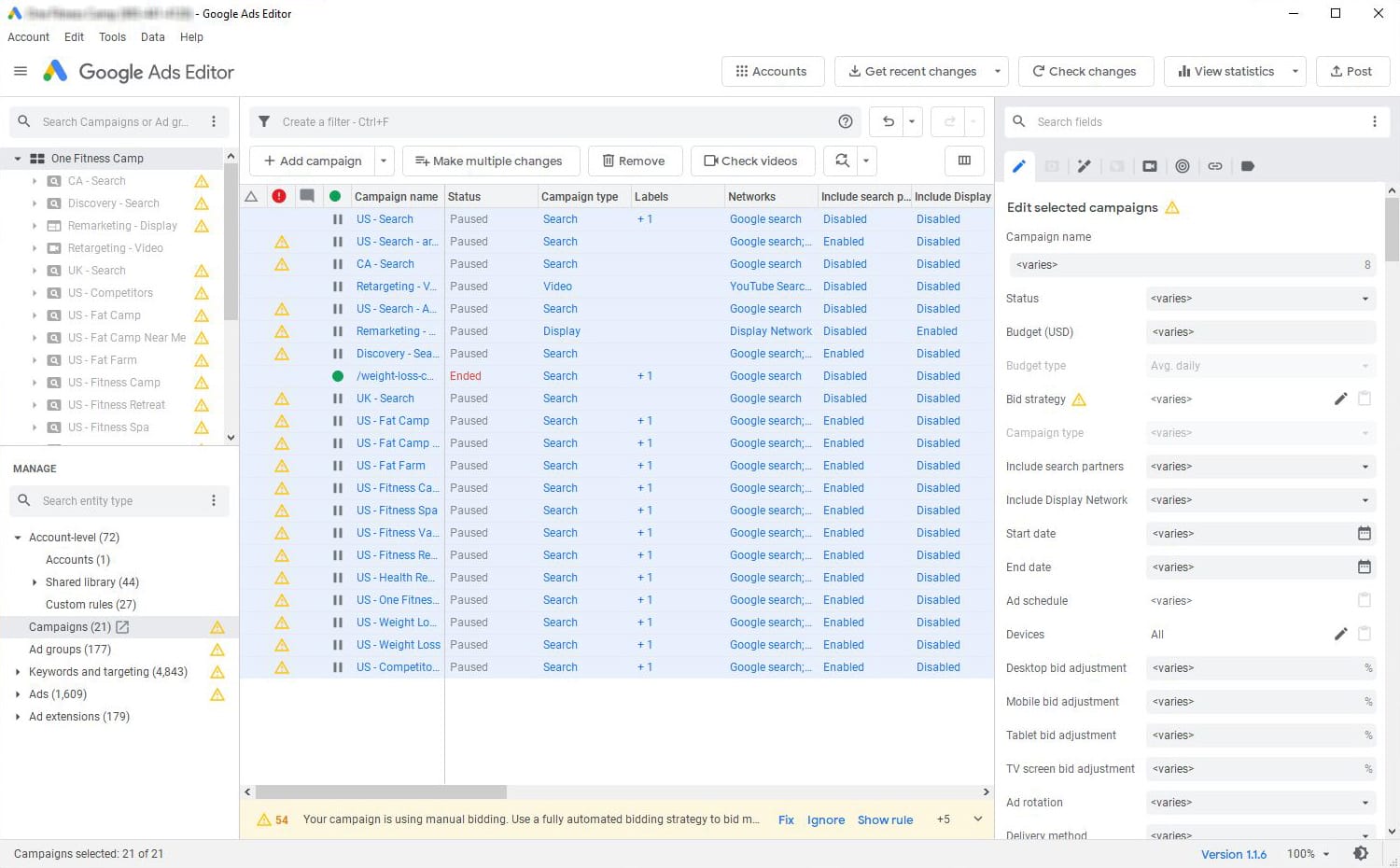The width and height of the screenshot is (1400, 868).
Task: Select US - Fat Farm in account tree
Action: pyautogui.click(x=102, y=360)
